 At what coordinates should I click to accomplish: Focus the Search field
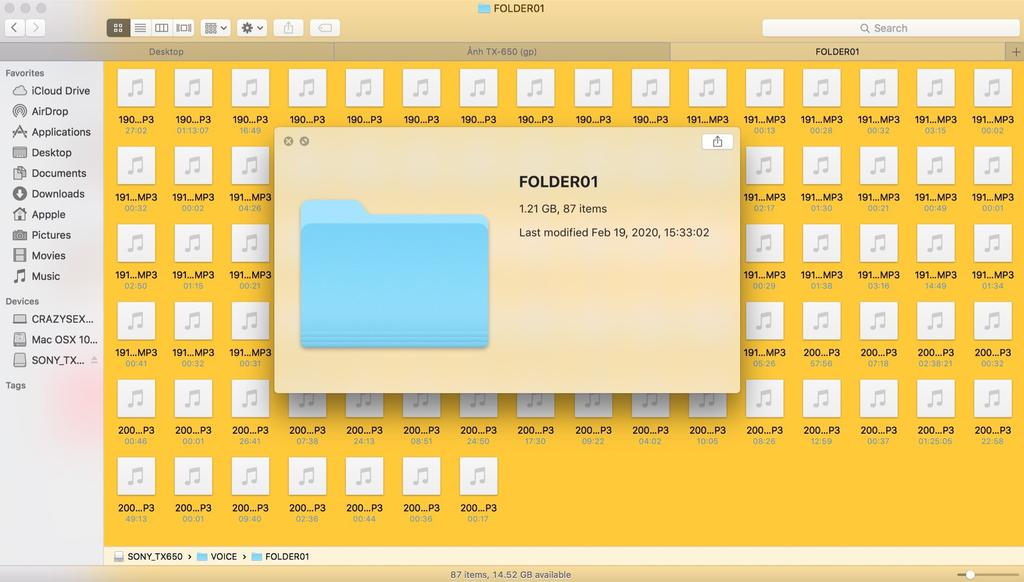[890, 28]
